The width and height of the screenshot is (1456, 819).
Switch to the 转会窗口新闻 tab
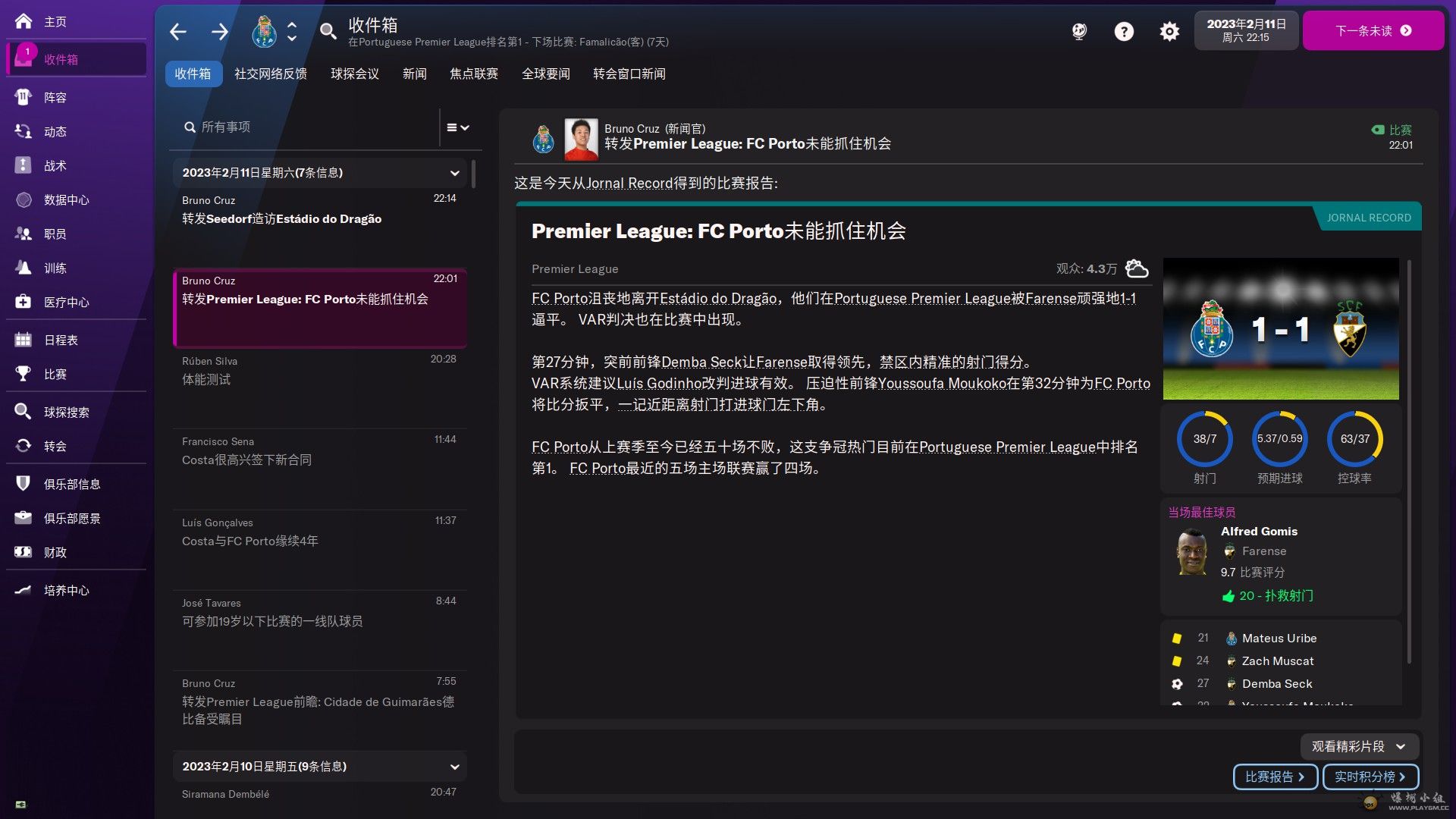point(629,74)
